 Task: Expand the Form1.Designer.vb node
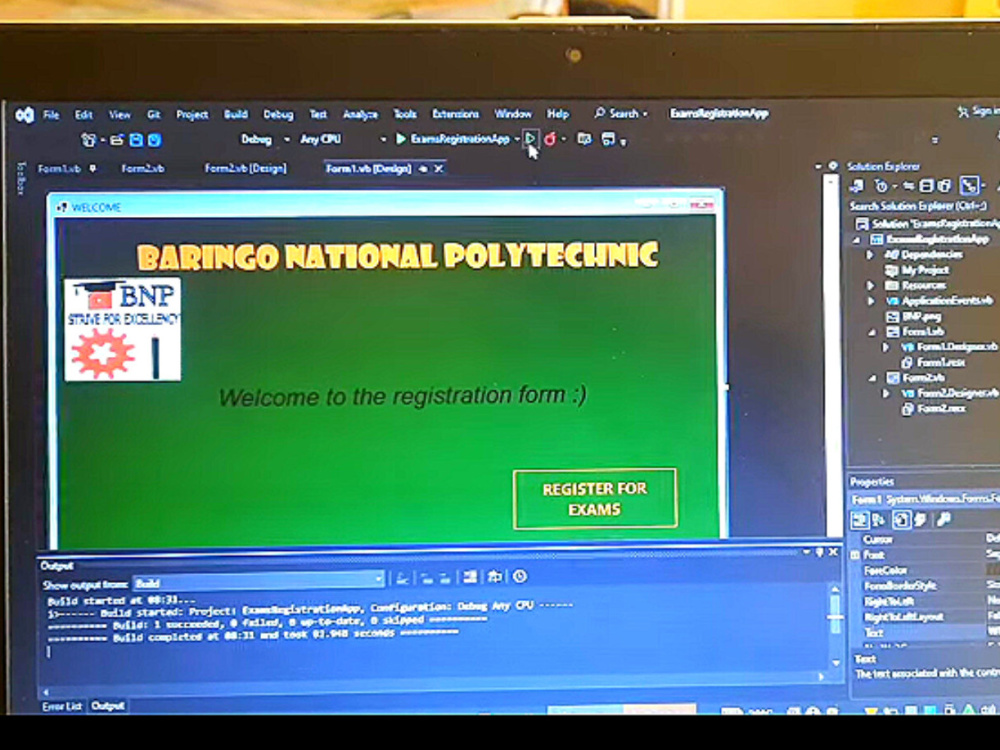click(886, 347)
